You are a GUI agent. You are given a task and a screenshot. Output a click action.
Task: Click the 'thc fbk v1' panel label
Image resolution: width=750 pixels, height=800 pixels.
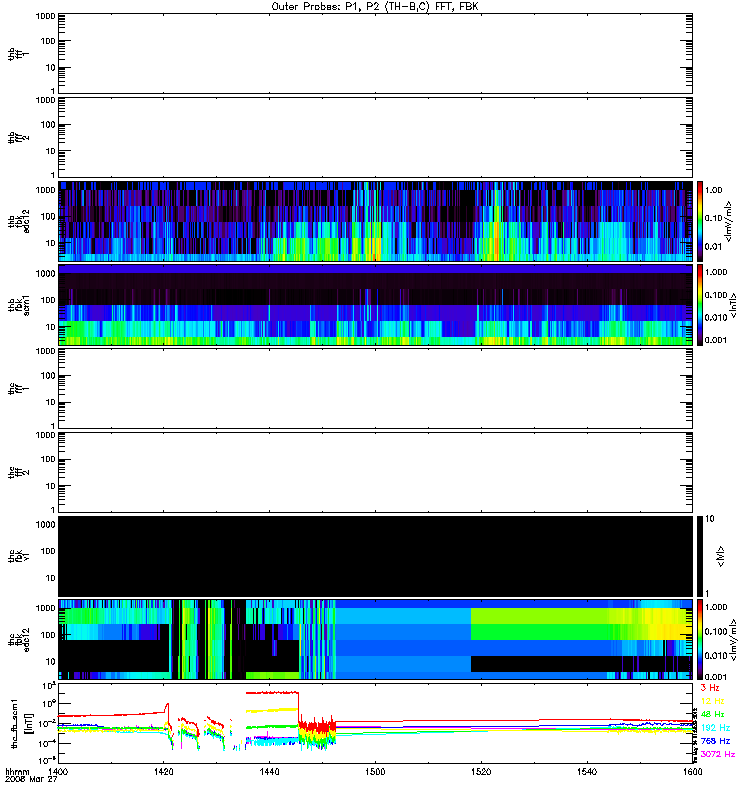(x=18, y=556)
